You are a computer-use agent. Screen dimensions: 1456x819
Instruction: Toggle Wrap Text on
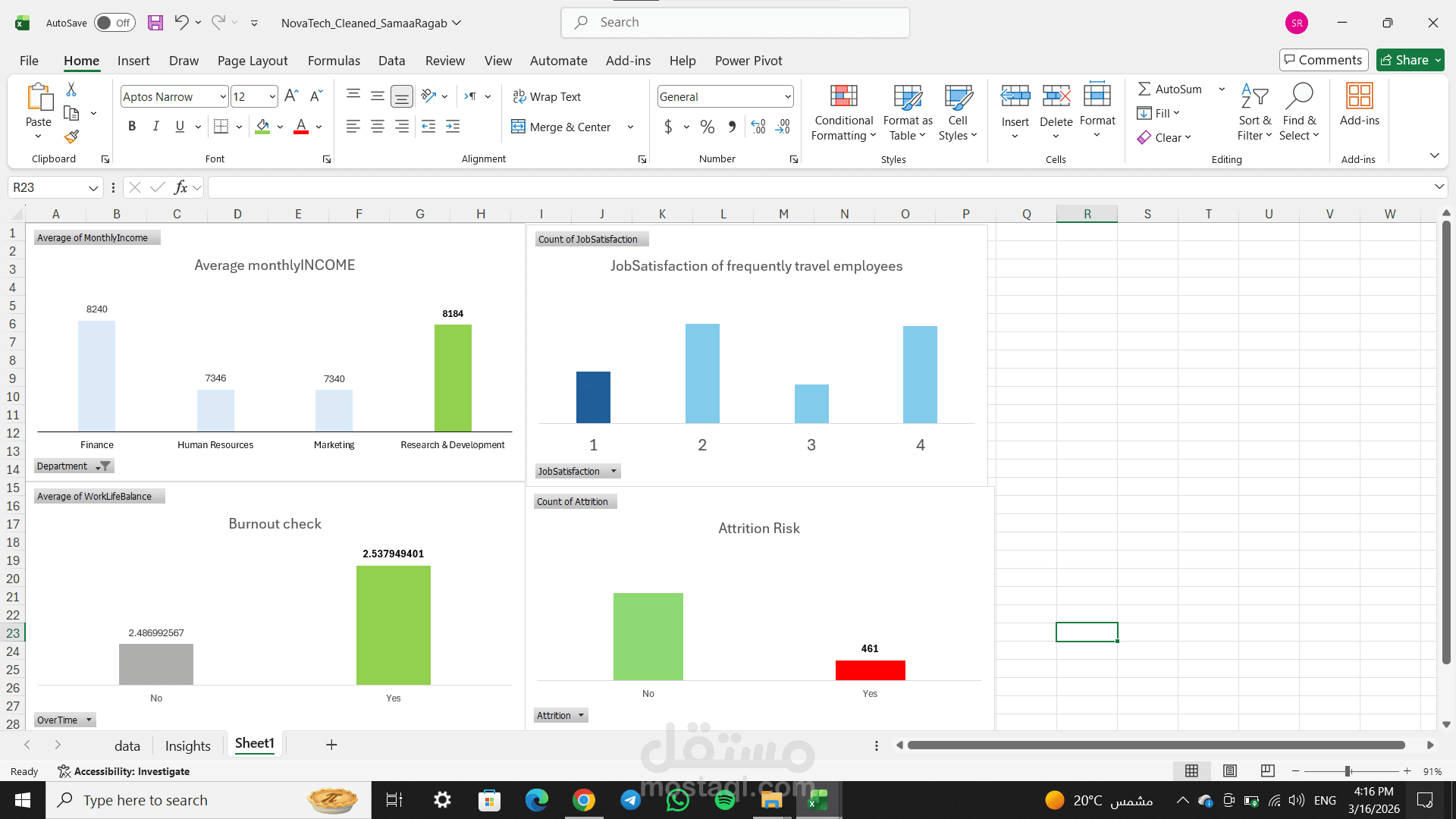[x=546, y=96]
